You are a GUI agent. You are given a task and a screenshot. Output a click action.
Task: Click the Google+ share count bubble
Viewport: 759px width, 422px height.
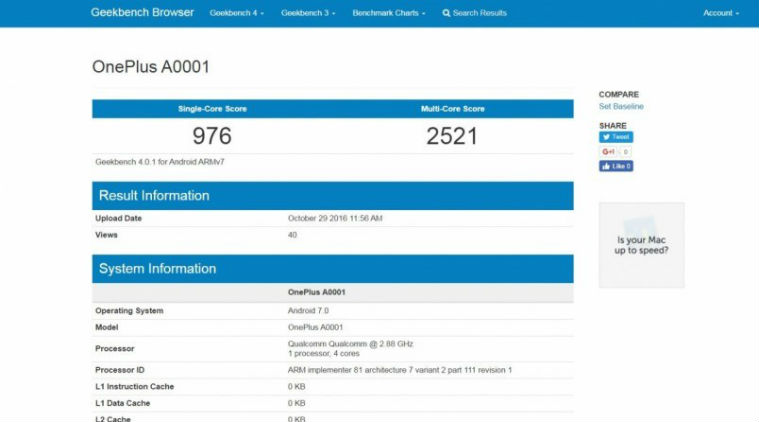[x=625, y=152]
